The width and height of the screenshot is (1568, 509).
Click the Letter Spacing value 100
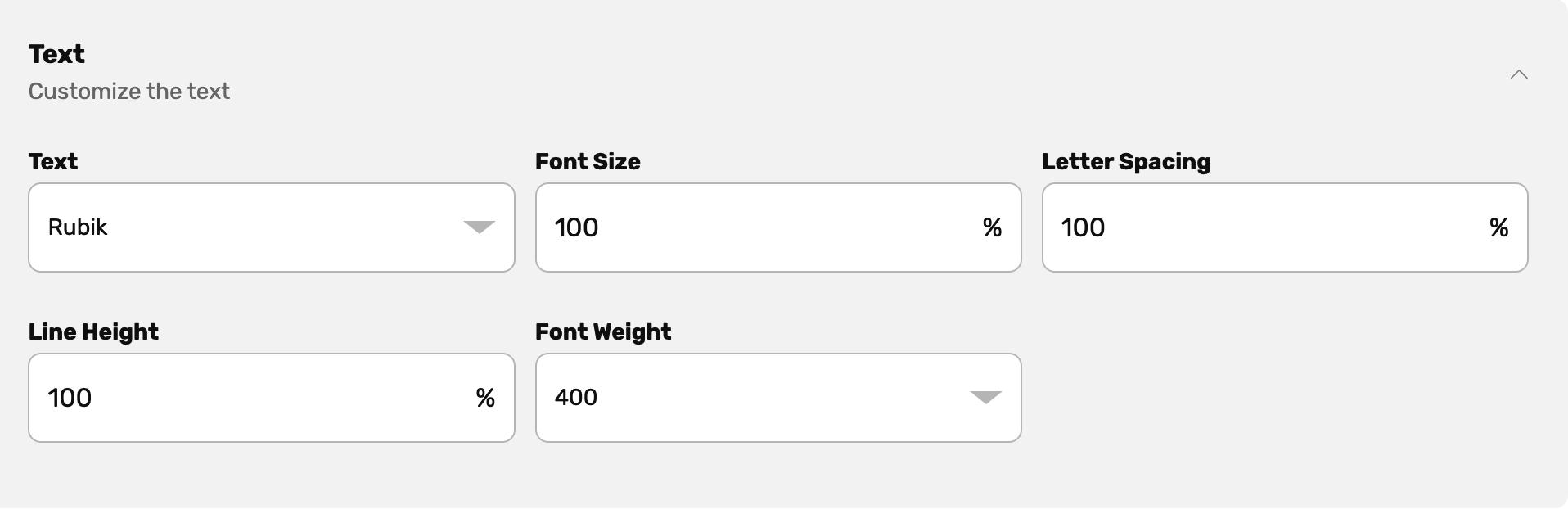(1083, 227)
